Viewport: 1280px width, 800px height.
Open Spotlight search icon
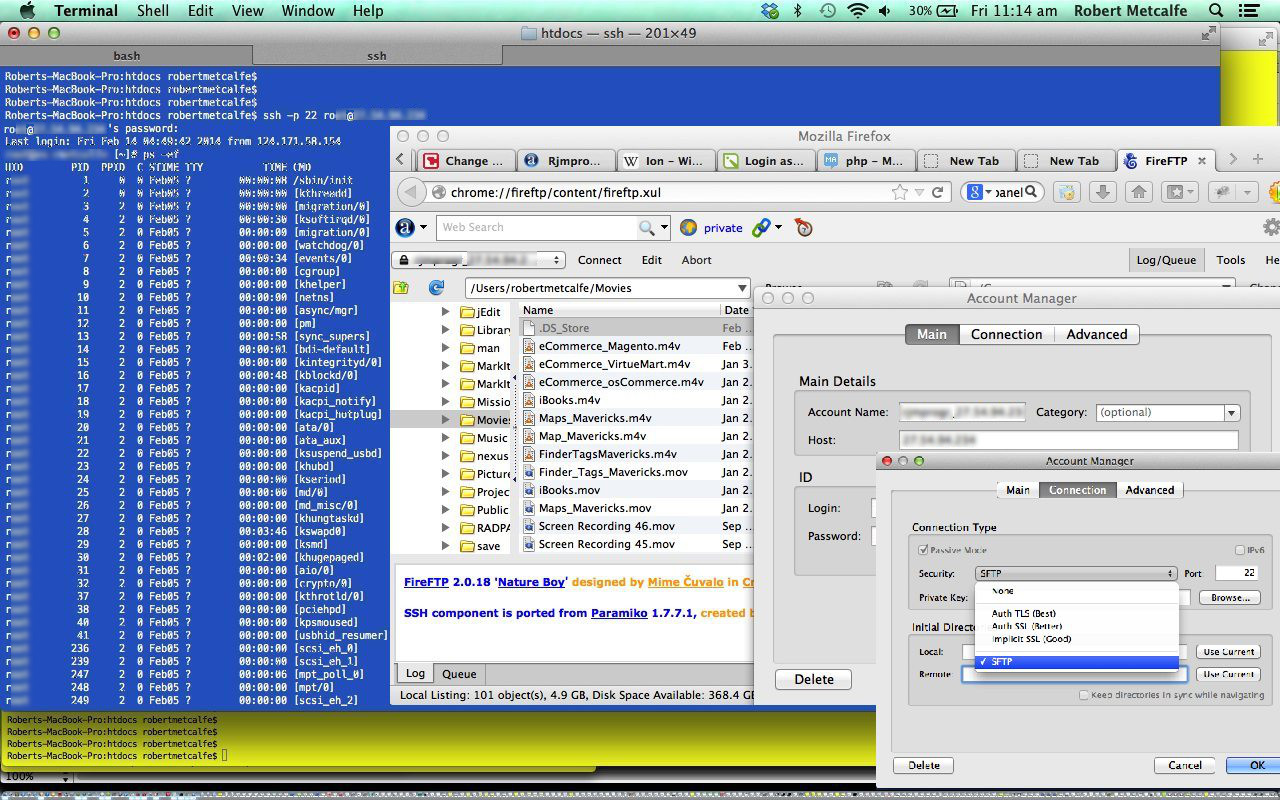coord(1216,11)
